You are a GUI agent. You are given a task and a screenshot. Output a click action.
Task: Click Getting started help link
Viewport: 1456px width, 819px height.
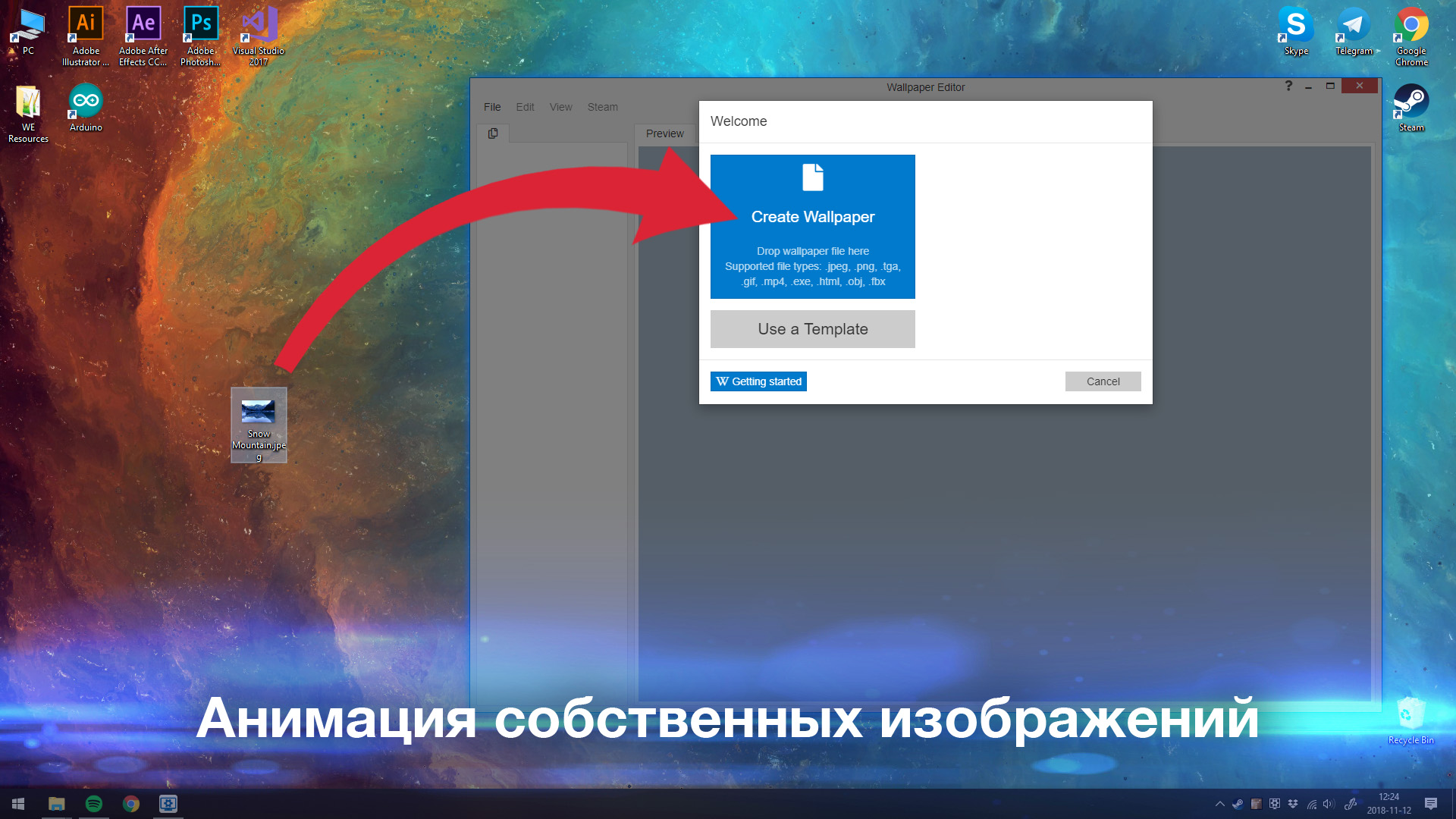(x=759, y=381)
